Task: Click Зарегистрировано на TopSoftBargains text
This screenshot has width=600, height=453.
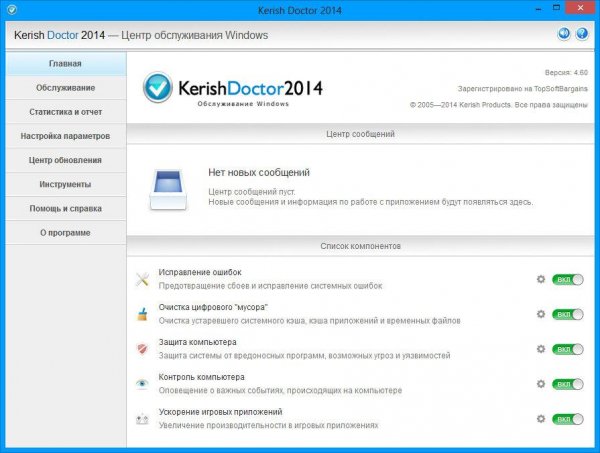Action: (x=523, y=88)
